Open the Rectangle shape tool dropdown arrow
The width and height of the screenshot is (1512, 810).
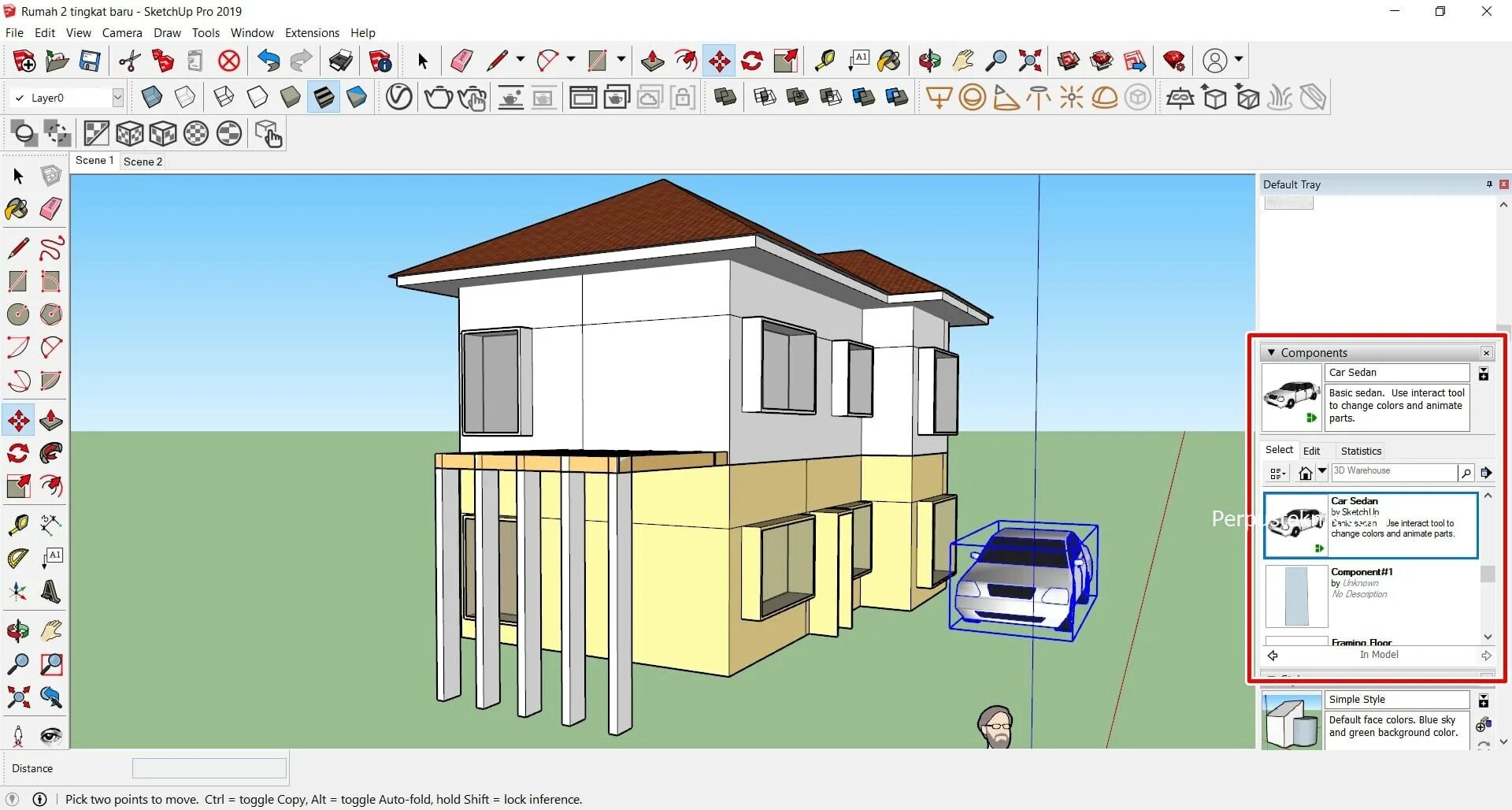tap(621, 60)
